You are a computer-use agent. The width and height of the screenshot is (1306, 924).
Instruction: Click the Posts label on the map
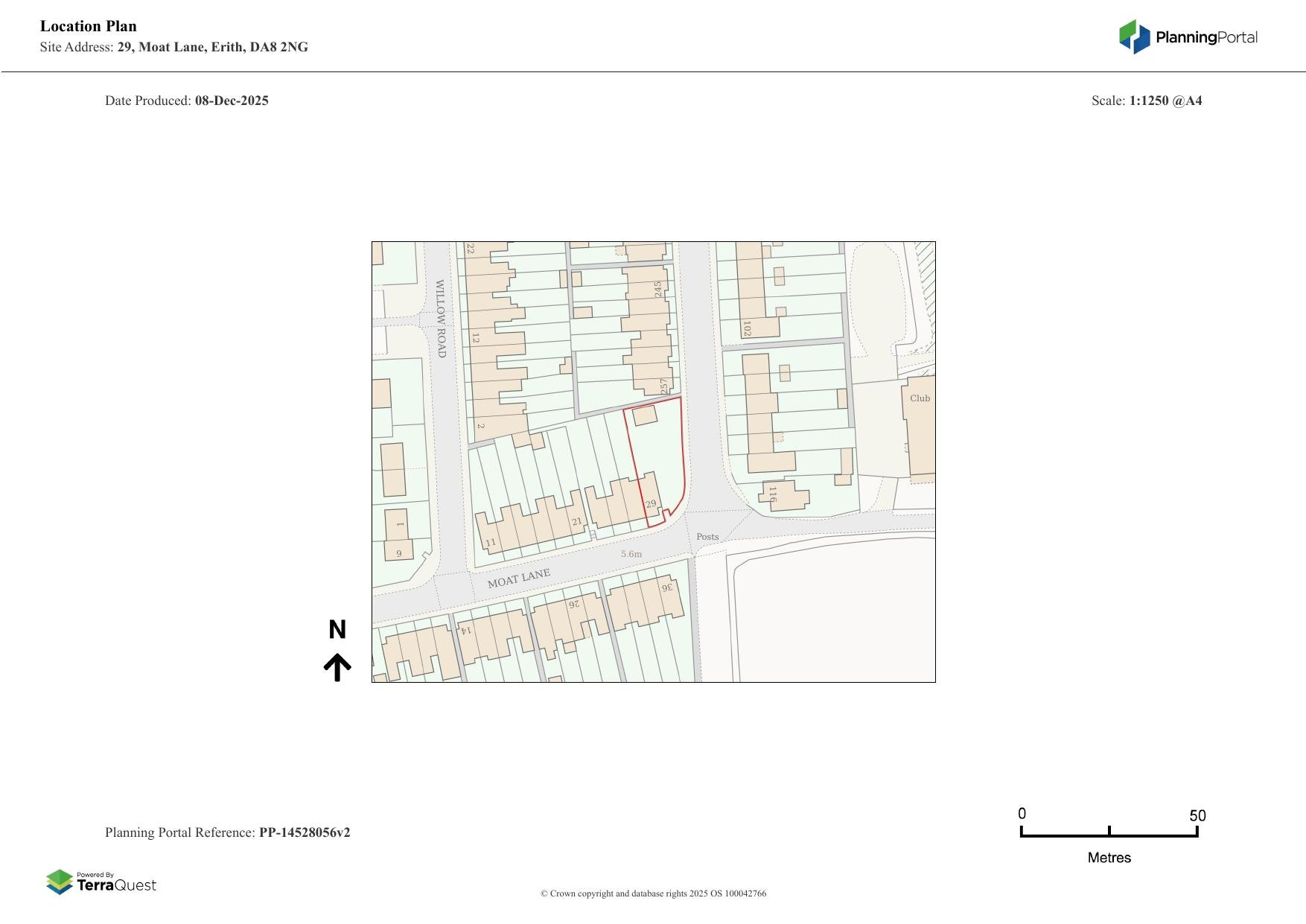tap(707, 537)
